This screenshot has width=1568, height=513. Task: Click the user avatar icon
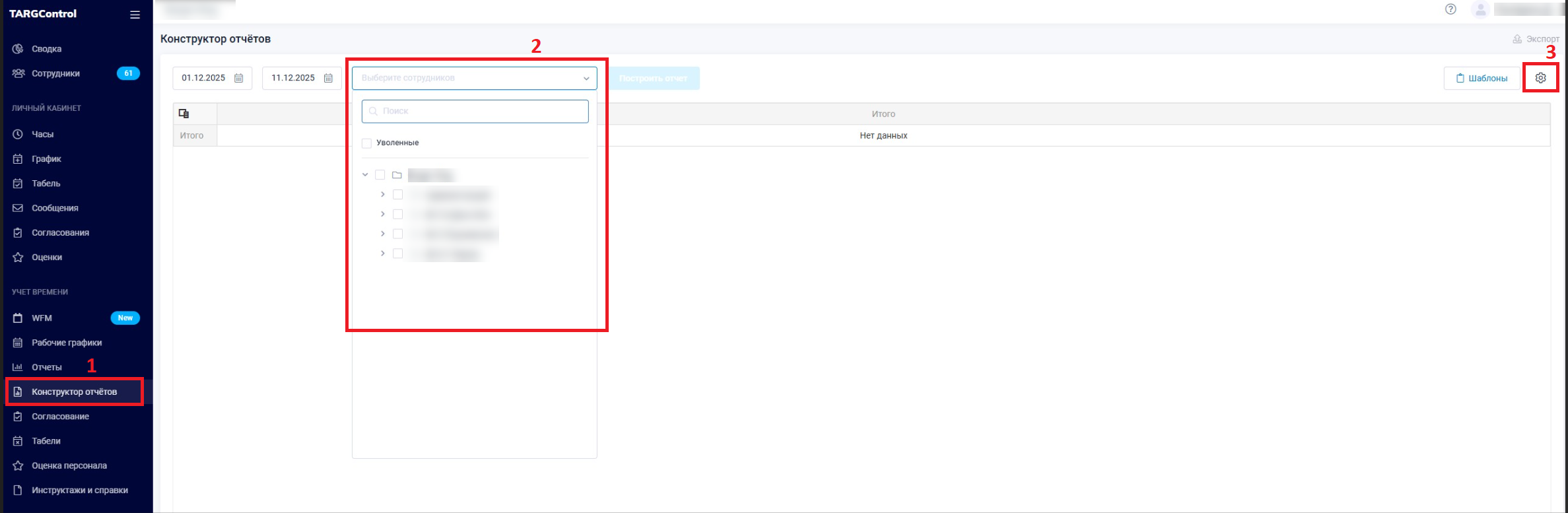1480,10
